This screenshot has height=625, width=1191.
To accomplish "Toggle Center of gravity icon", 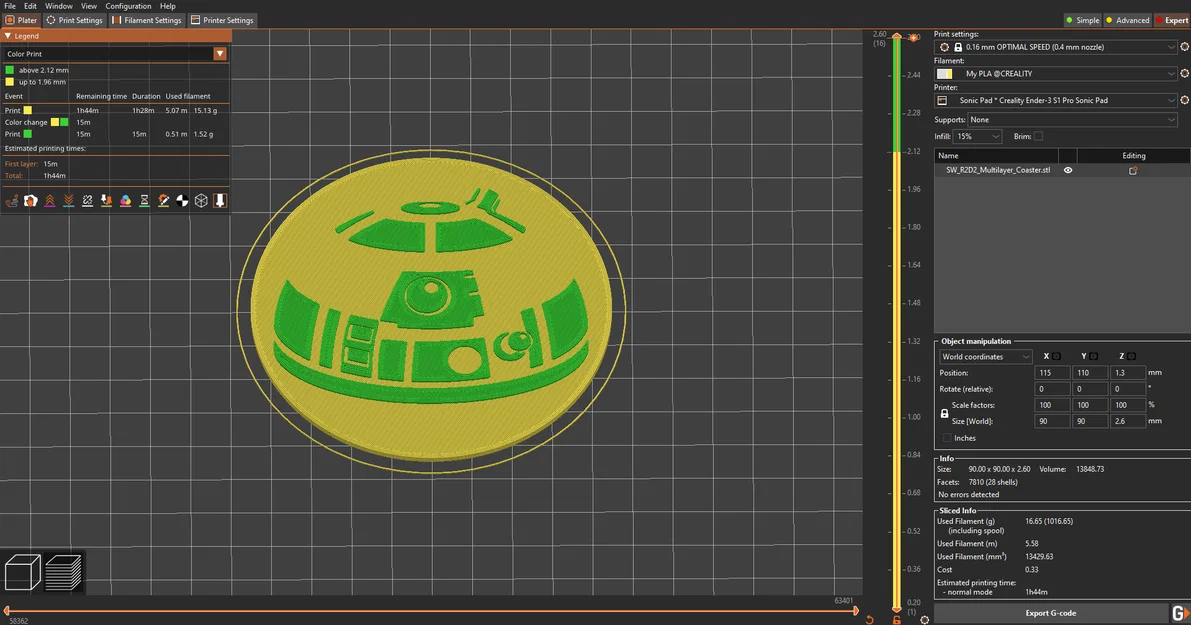I will [x=182, y=200].
